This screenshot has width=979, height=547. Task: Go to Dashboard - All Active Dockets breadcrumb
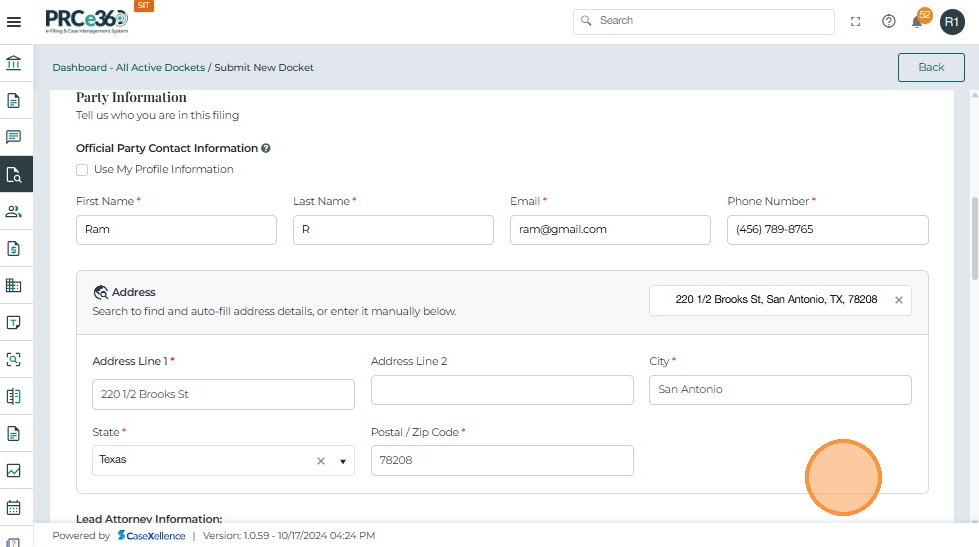point(128,68)
